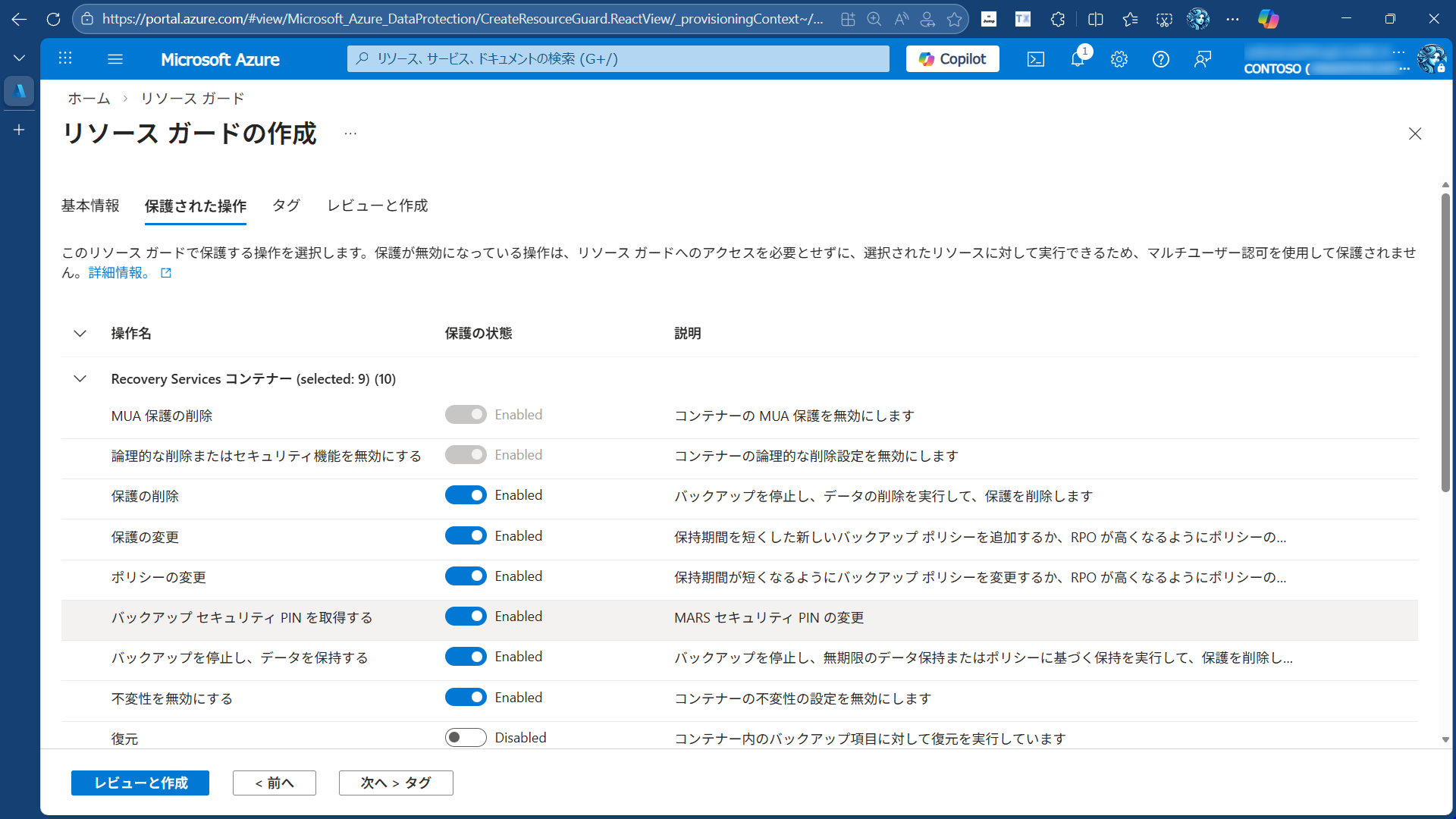This screenshot has height=819, width=1456.
Task: Open the portal settings gear
Action: pos(1119,59)
